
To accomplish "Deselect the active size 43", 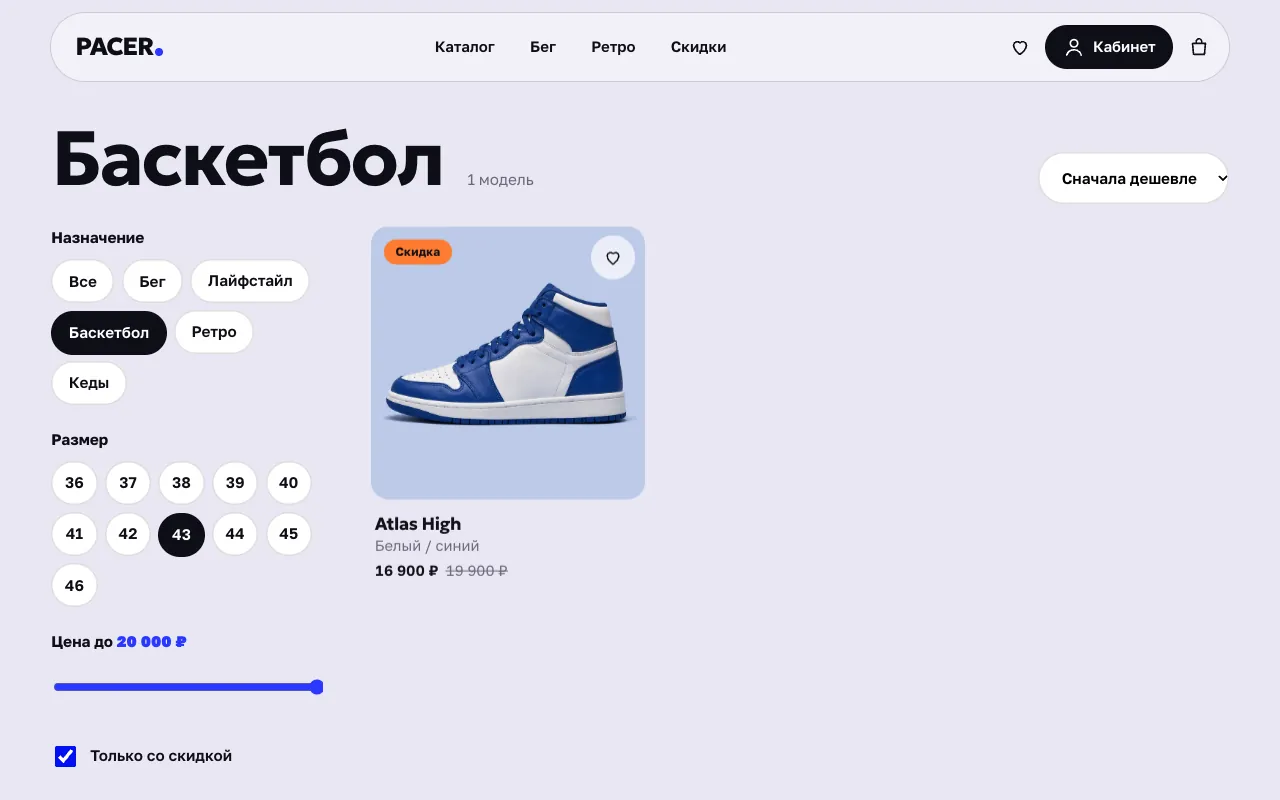I will (x=181, y=534).
